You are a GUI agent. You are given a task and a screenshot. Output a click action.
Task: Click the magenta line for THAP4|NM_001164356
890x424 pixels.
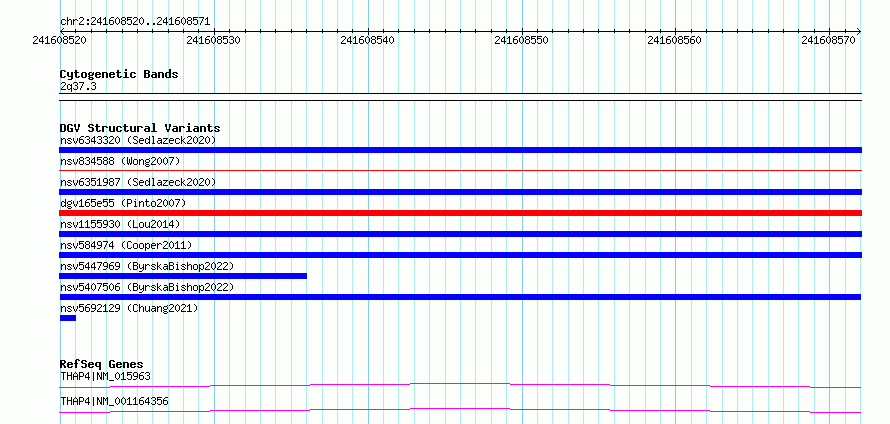pyautogui.click(x=460, y=410)
